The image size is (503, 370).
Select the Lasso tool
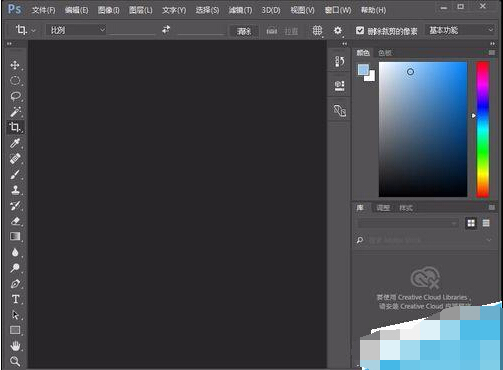(x=15, y=96)
